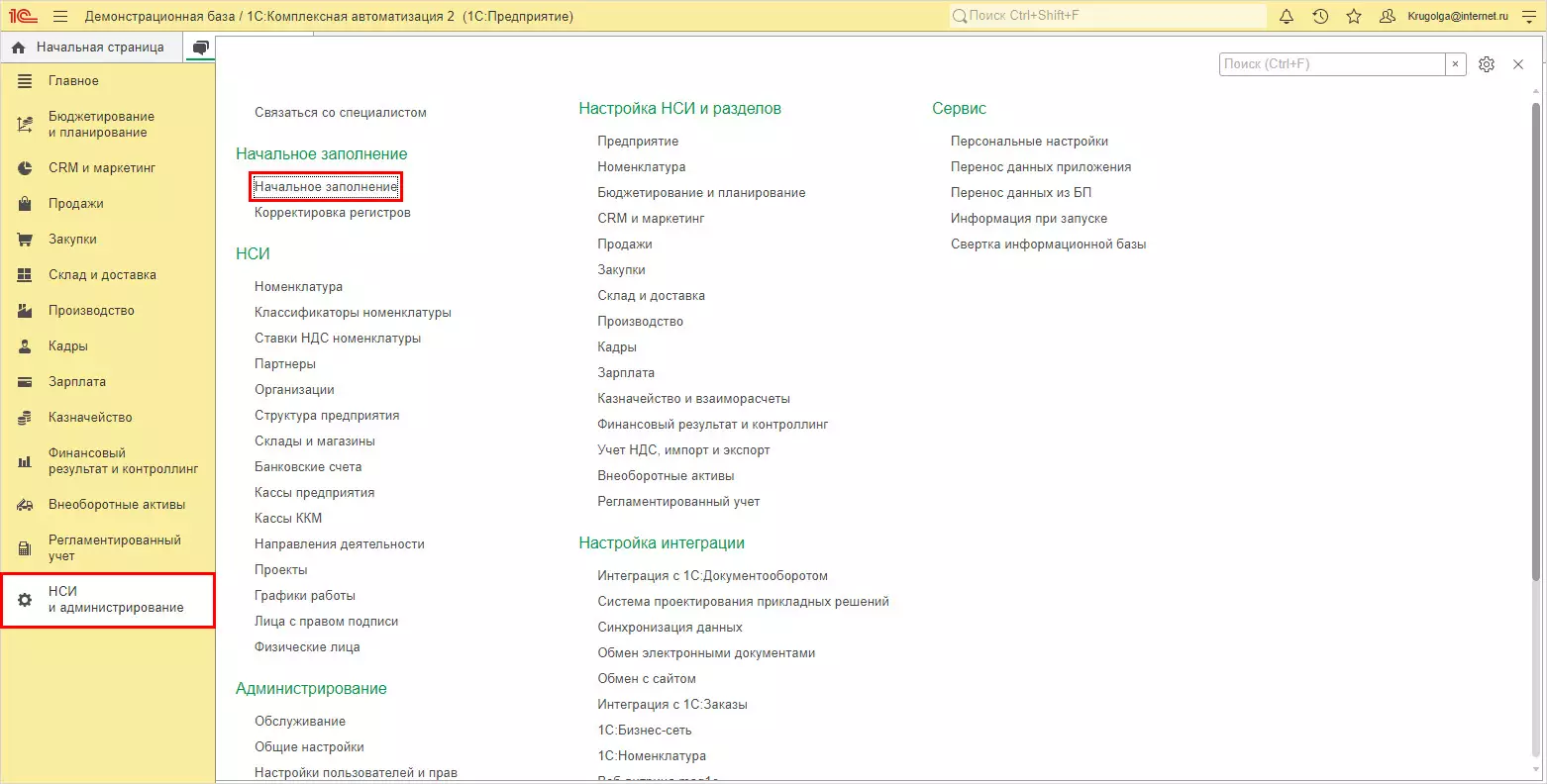Open Классификаторы номенклатуры
Image resolution: width=1547 pixels, height=784 pixels.
click(x=353, y=313)
